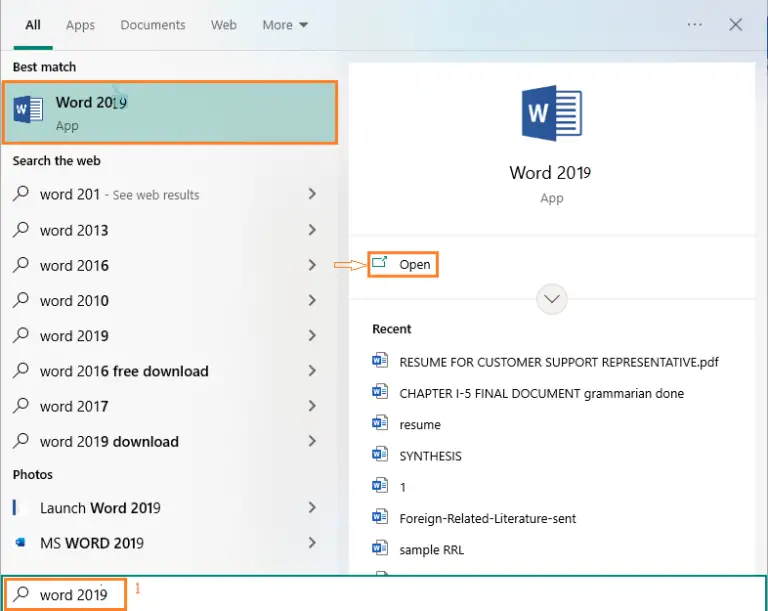Click the Word file icon beside SYNTHESIS
Screen dimensions: 768x611
pos(380,455)
